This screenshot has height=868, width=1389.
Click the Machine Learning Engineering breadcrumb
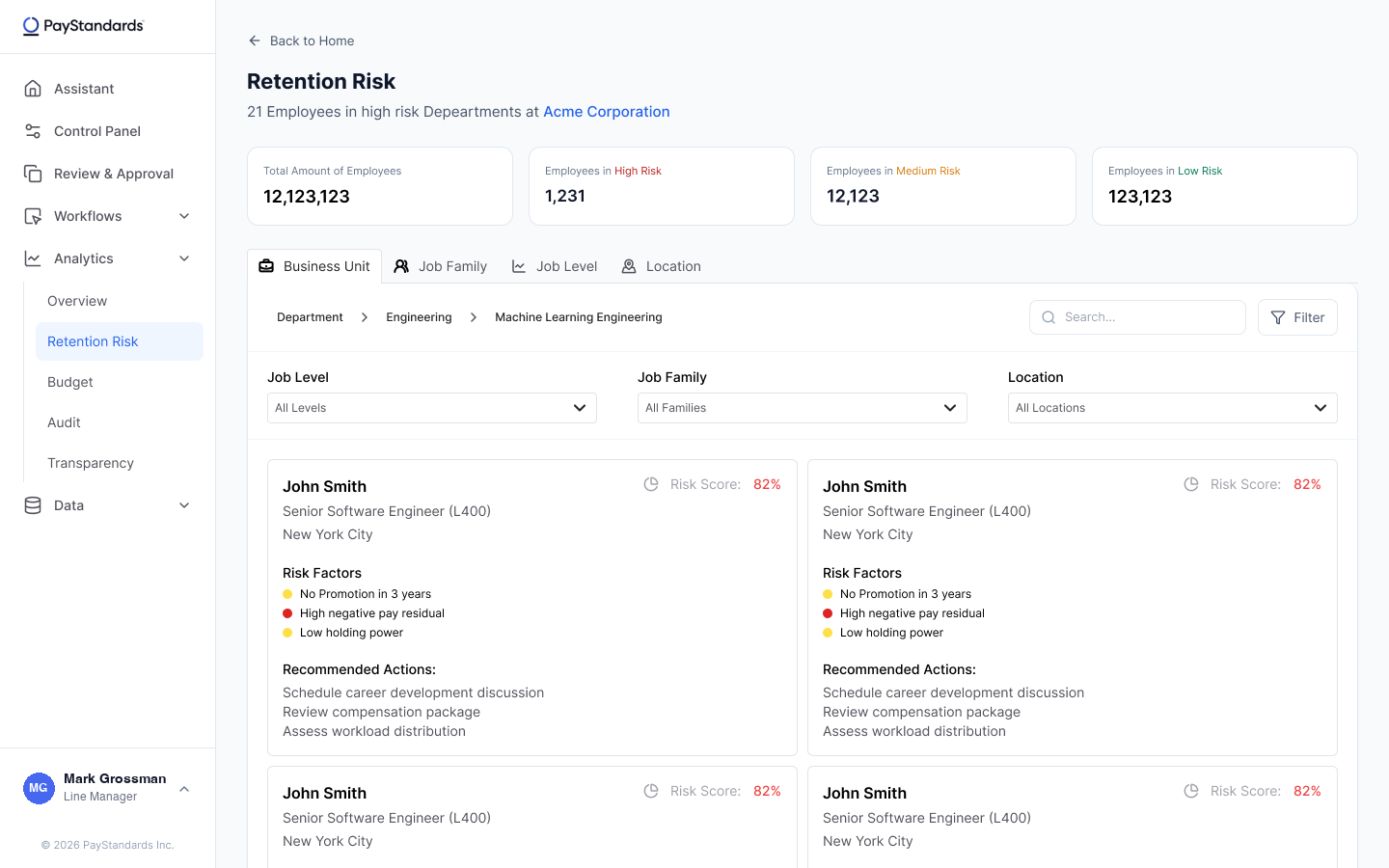[x=579, y=317]
